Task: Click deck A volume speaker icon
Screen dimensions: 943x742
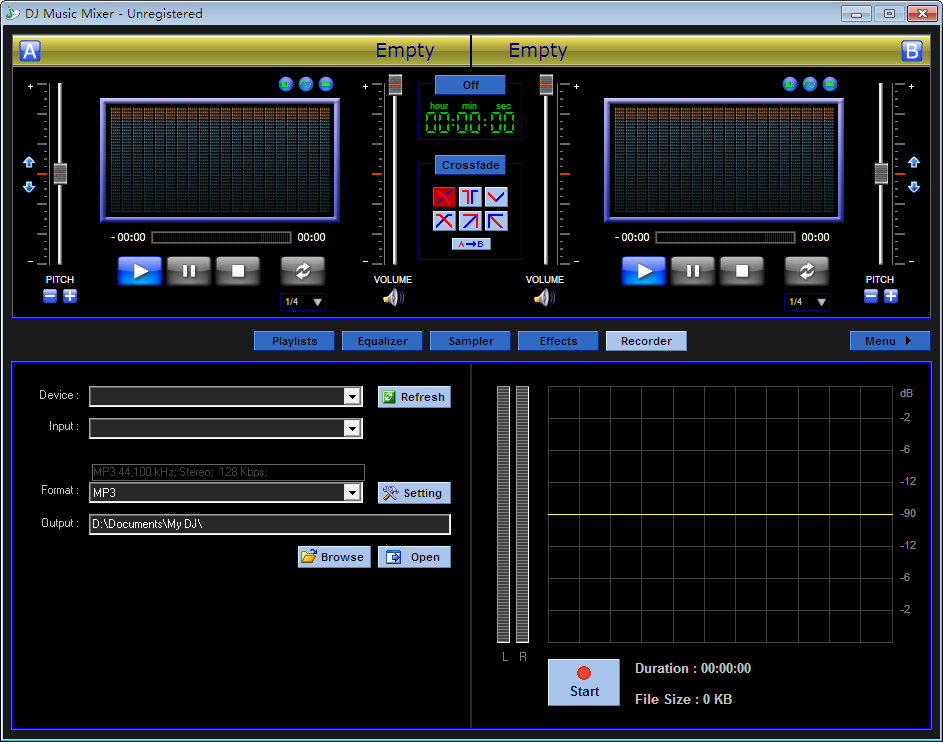Action: pos(392,297)
